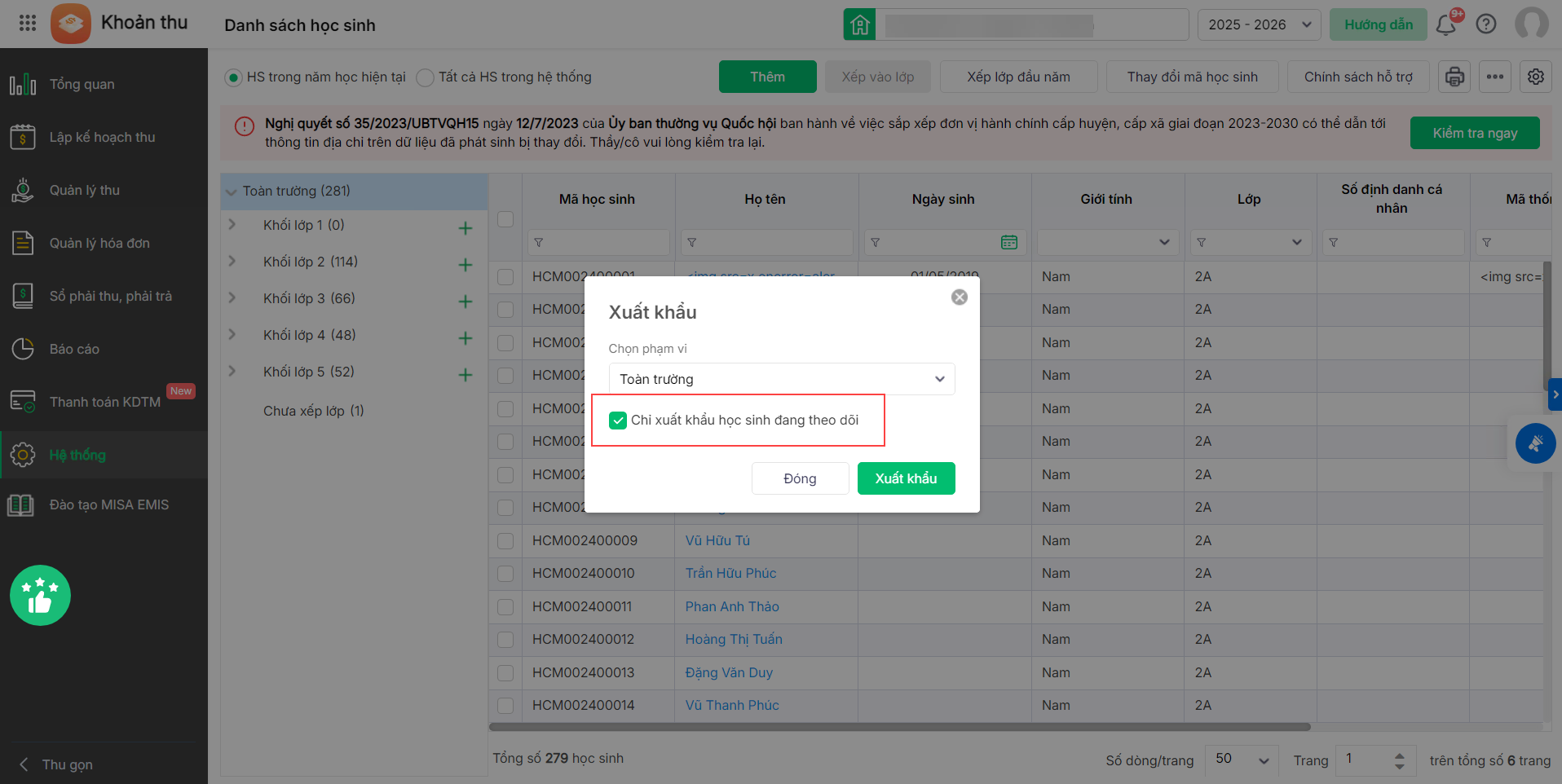Image resolution: width=1562 pixels, height=784 pixels.
Task: Select Tất cả HS trong hệ thống radio
Action: pos(425,77)
